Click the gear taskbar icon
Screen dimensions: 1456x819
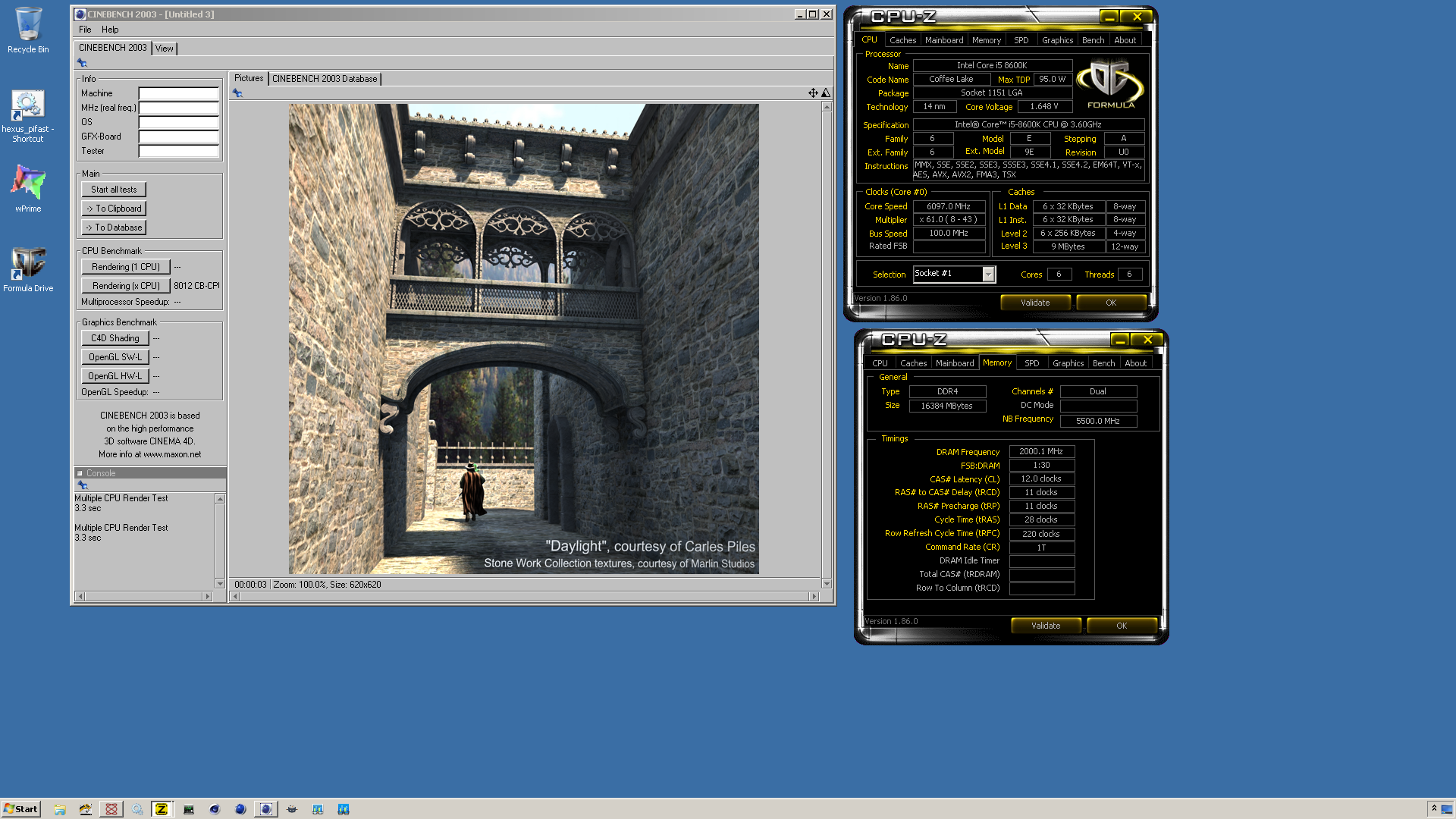[x=137, y=809]
